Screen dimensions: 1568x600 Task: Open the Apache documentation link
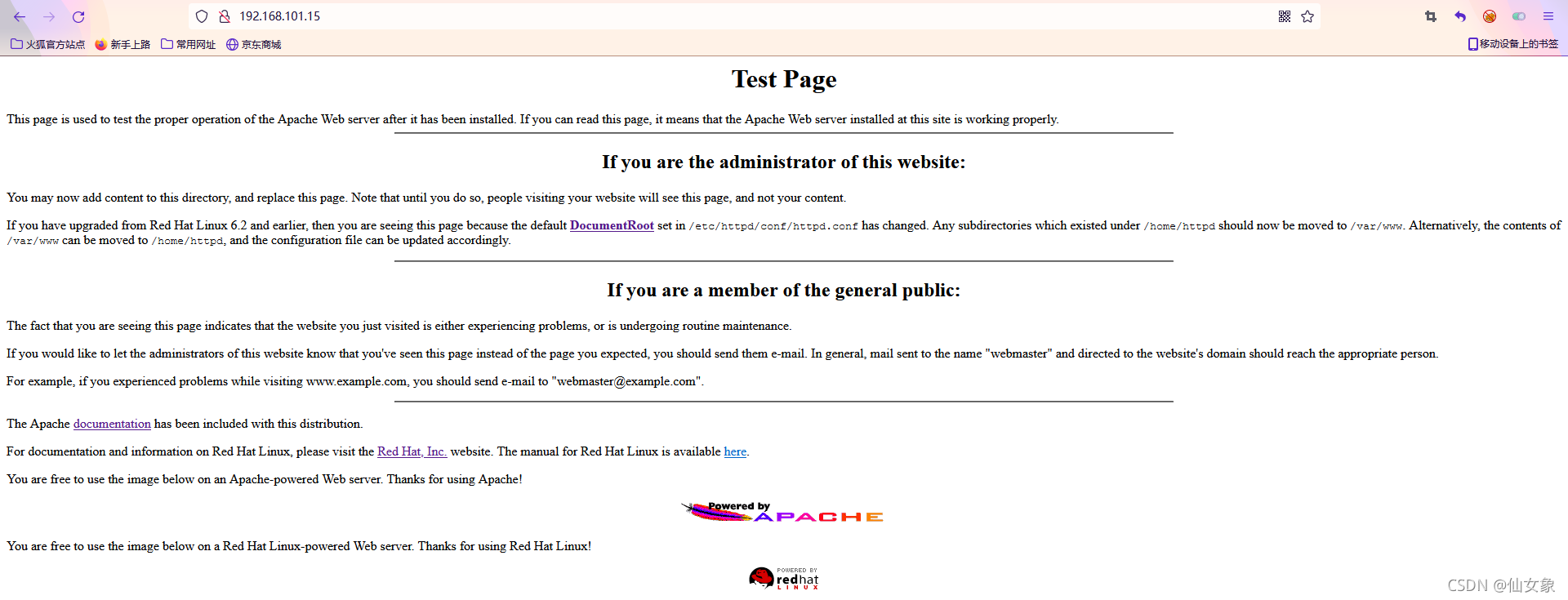coord(112,424)
